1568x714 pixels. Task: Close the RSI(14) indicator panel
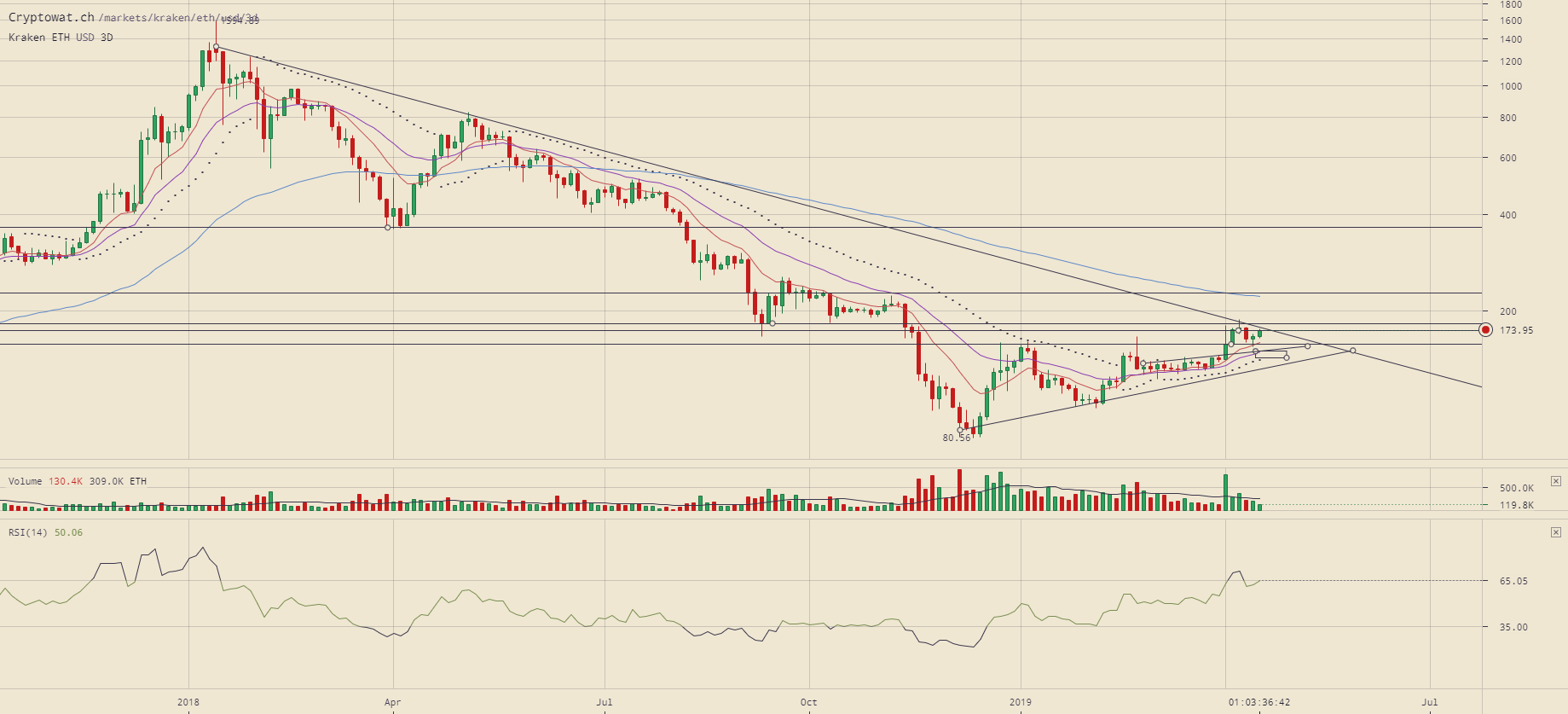click(1556, 532)
